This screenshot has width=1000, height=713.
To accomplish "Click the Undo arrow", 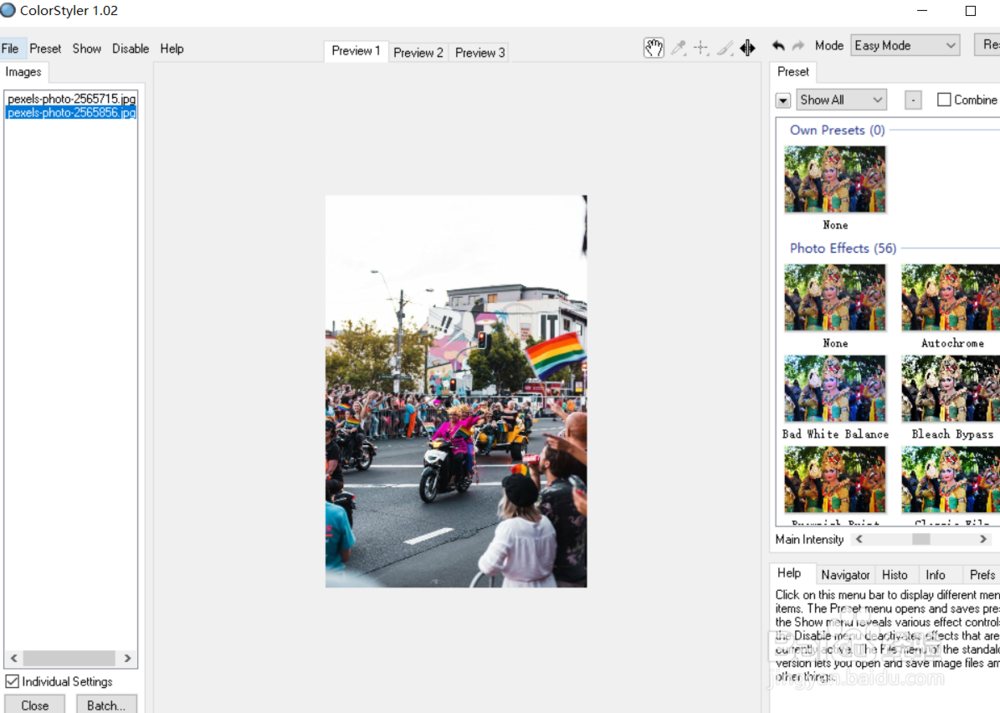I will coord(778,46).
